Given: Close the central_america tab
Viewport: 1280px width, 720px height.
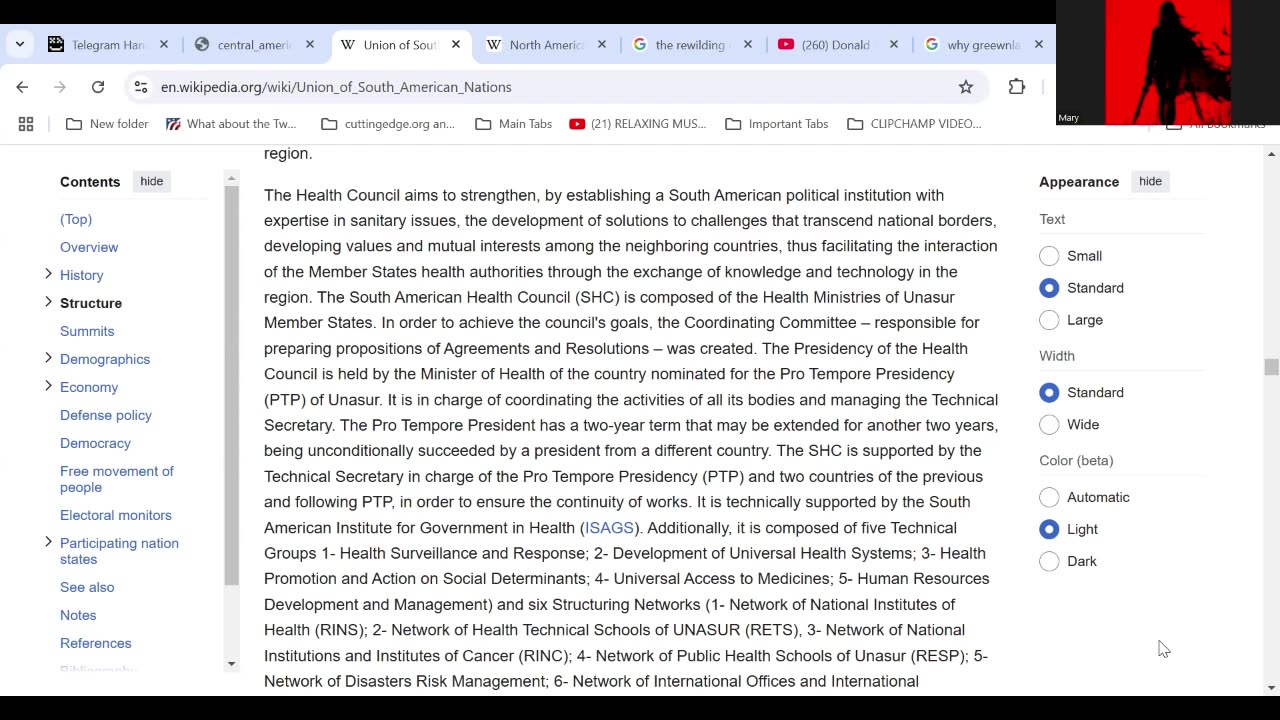Looking at the screenshot, I should 310,45.
